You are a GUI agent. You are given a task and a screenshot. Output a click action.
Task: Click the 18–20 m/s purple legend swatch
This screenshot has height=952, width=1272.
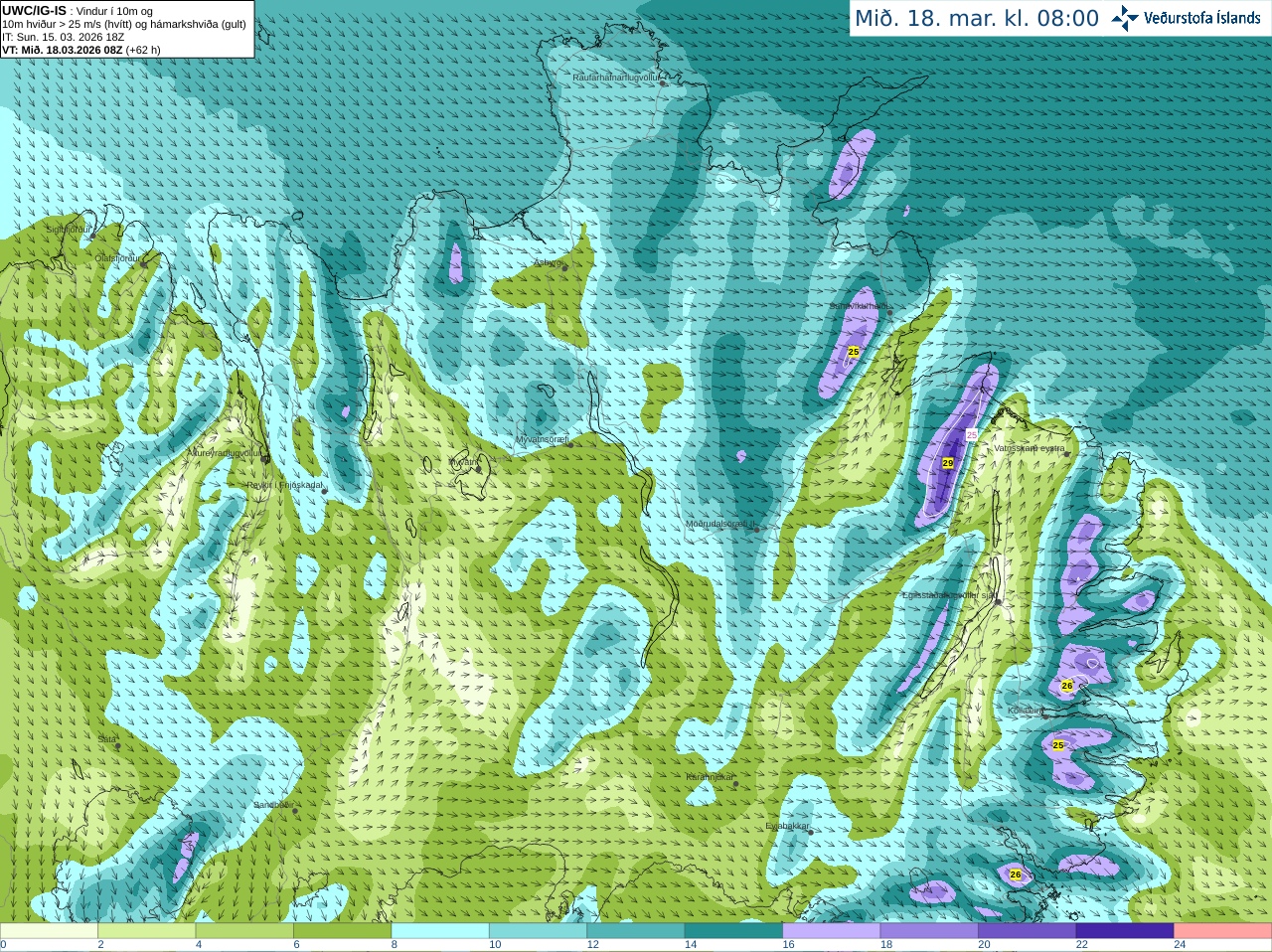[x=929, y=931]
